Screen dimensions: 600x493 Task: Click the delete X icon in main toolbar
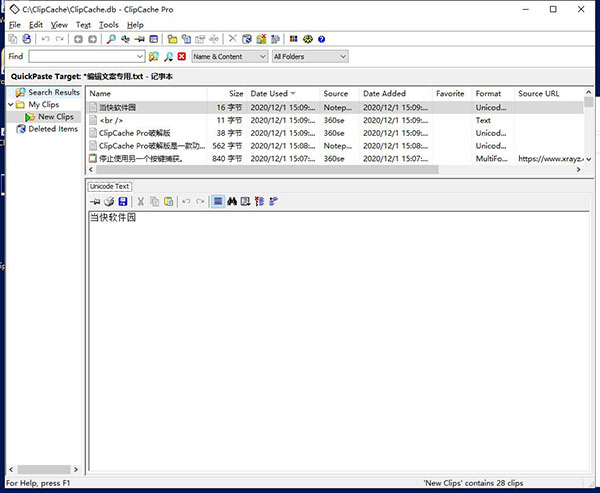232,39
